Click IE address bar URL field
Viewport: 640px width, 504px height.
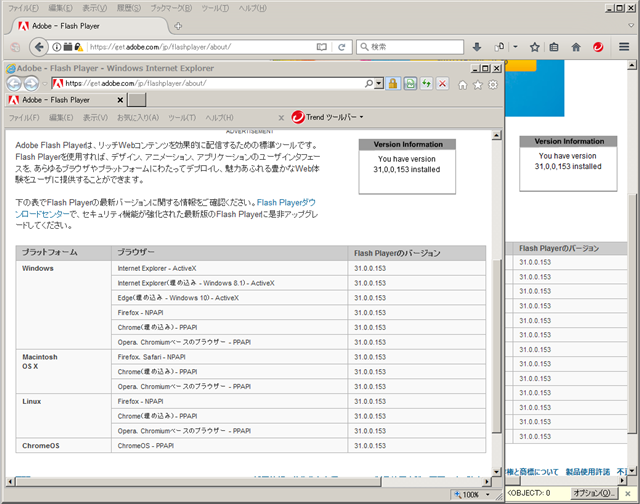click(x=214, y=83)
